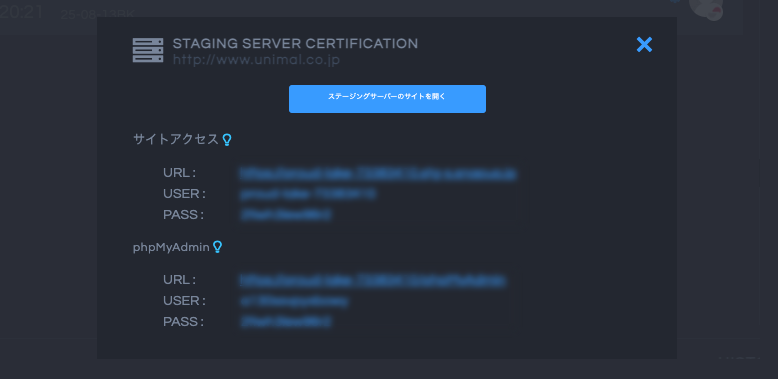Image resolution: width=778 pixels, height=379 pixels.
Task: Click the http://www.unimal.co.jp subtitle text
Action: pyautogui.click(x=256, y=60)
